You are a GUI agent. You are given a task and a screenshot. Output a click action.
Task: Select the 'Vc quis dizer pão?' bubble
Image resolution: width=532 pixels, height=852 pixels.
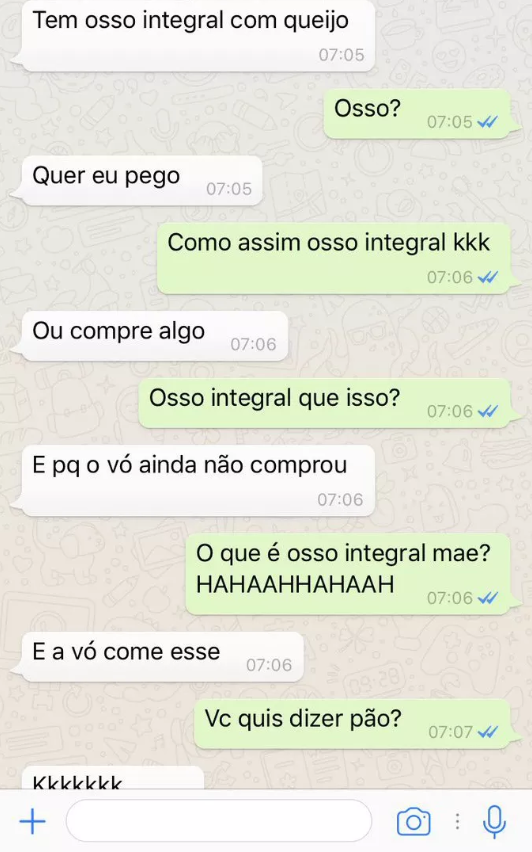tap(355, 724)
